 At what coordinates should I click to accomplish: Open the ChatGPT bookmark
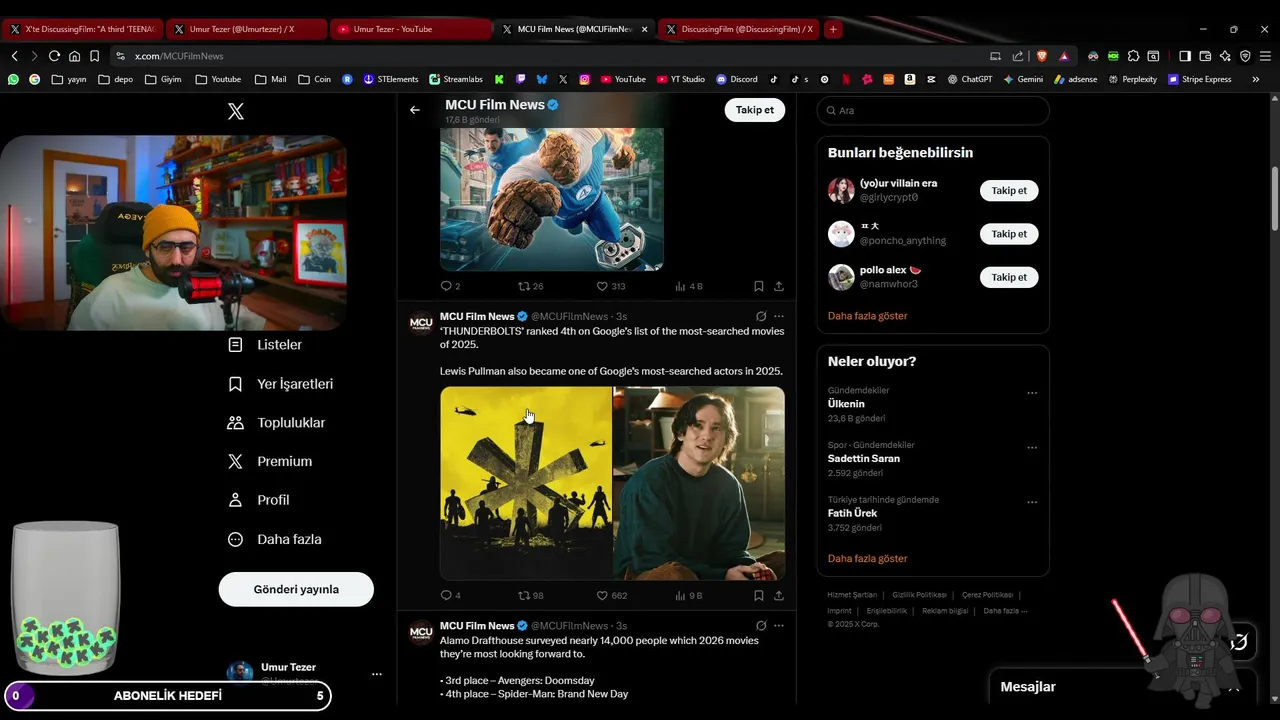coord(969,79)
